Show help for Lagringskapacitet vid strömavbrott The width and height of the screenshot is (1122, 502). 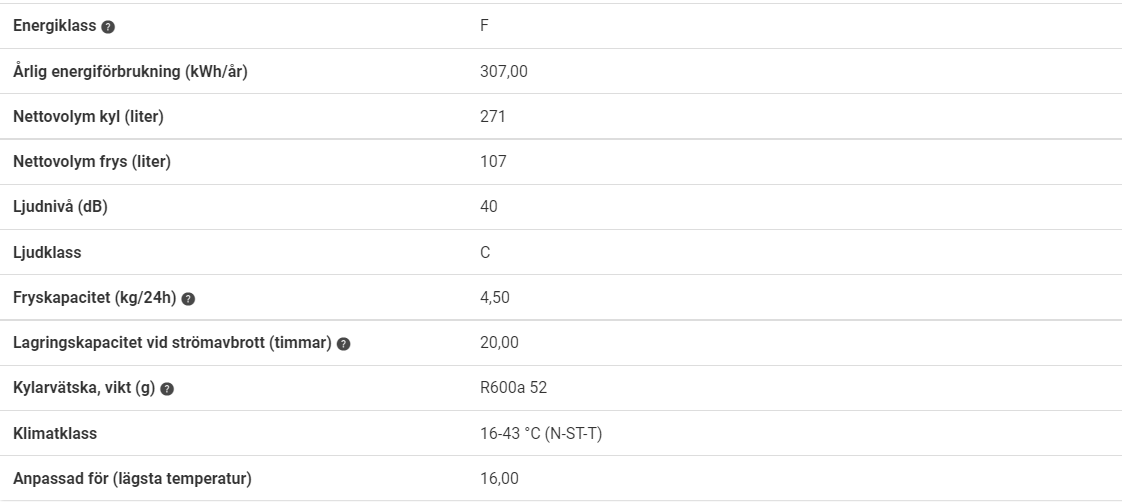[x=343, y=344]
